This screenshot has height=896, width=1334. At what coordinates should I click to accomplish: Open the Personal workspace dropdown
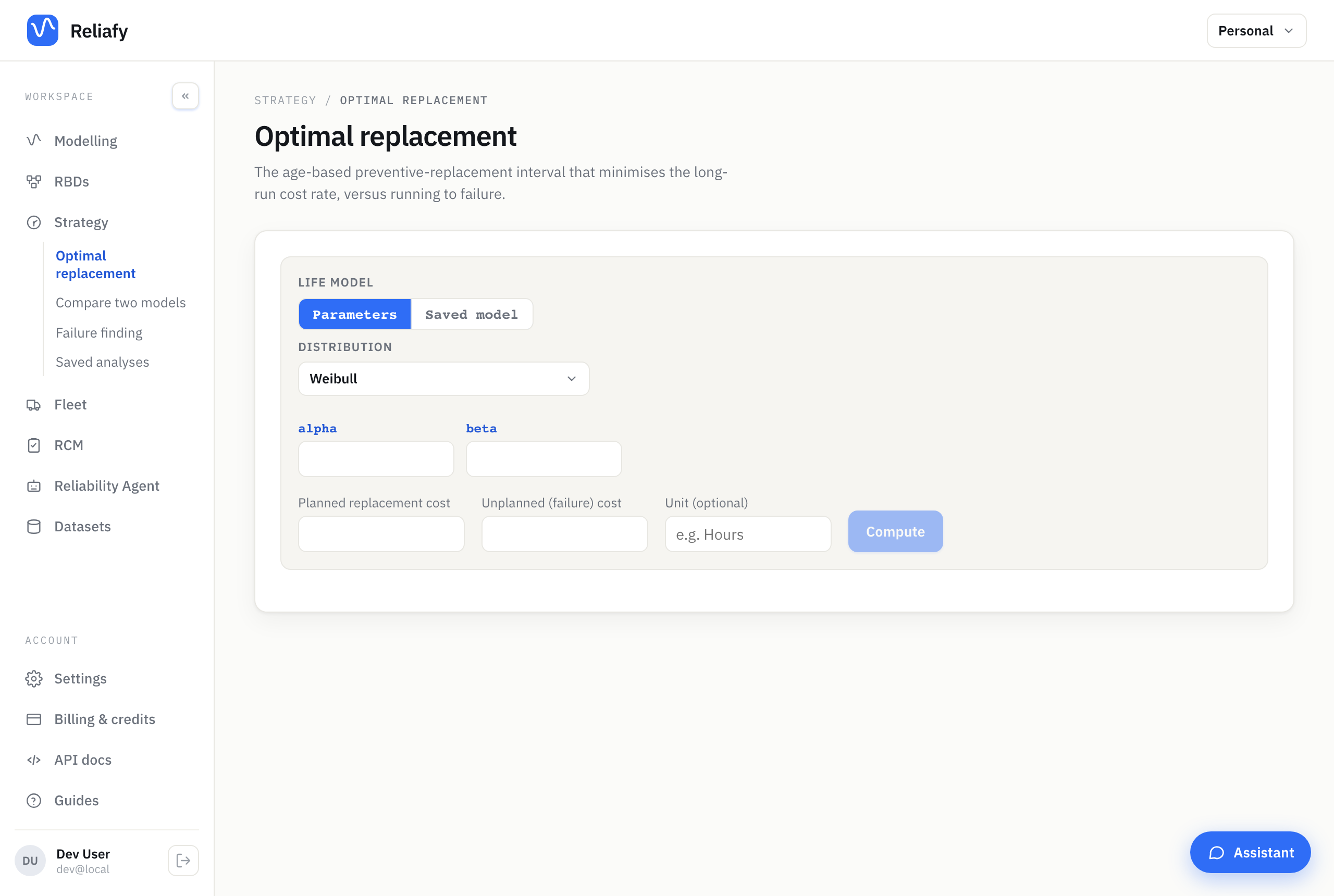tap(1256, 31)
